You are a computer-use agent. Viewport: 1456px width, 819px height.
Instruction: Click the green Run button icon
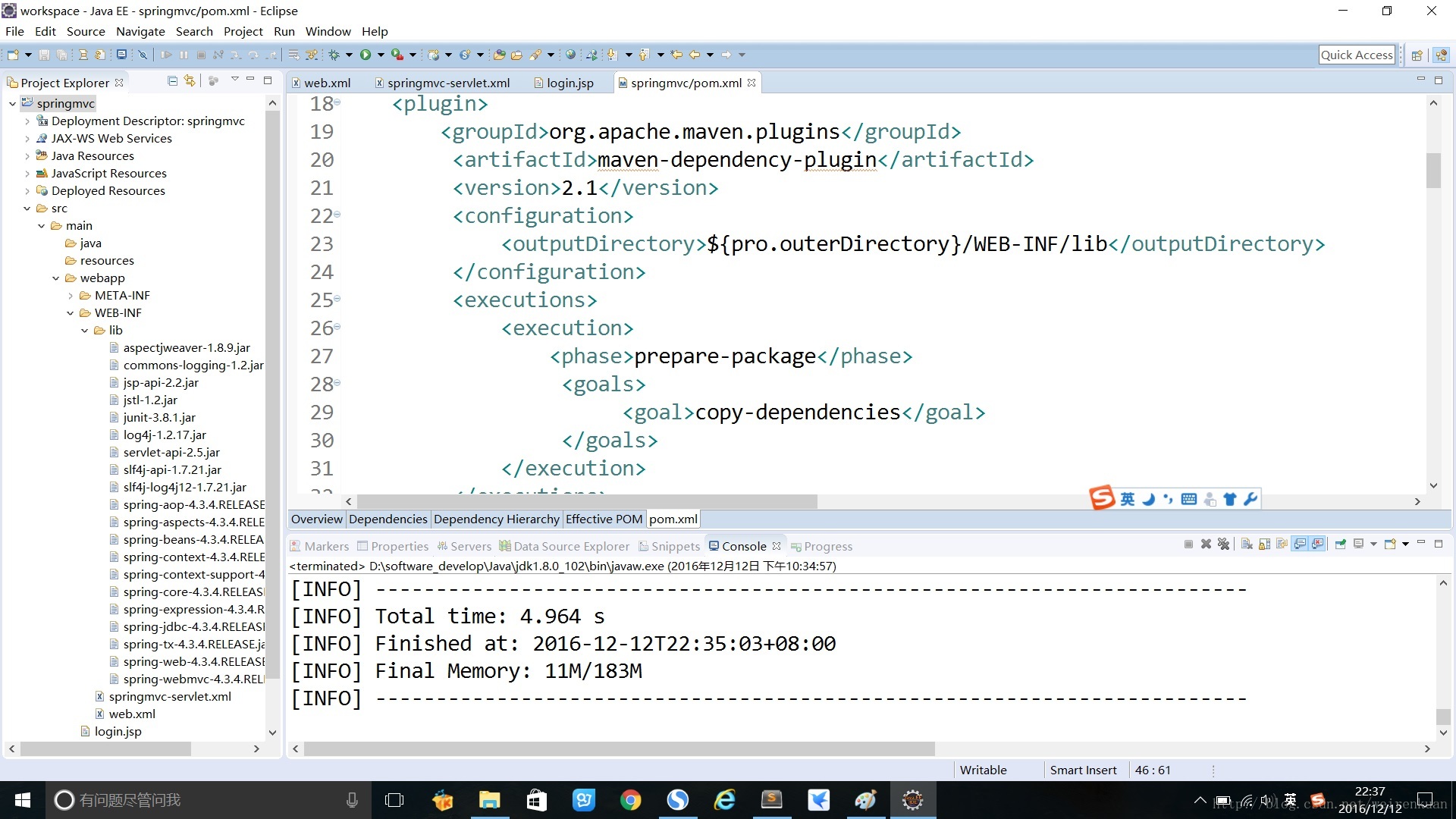coord(366,55)
